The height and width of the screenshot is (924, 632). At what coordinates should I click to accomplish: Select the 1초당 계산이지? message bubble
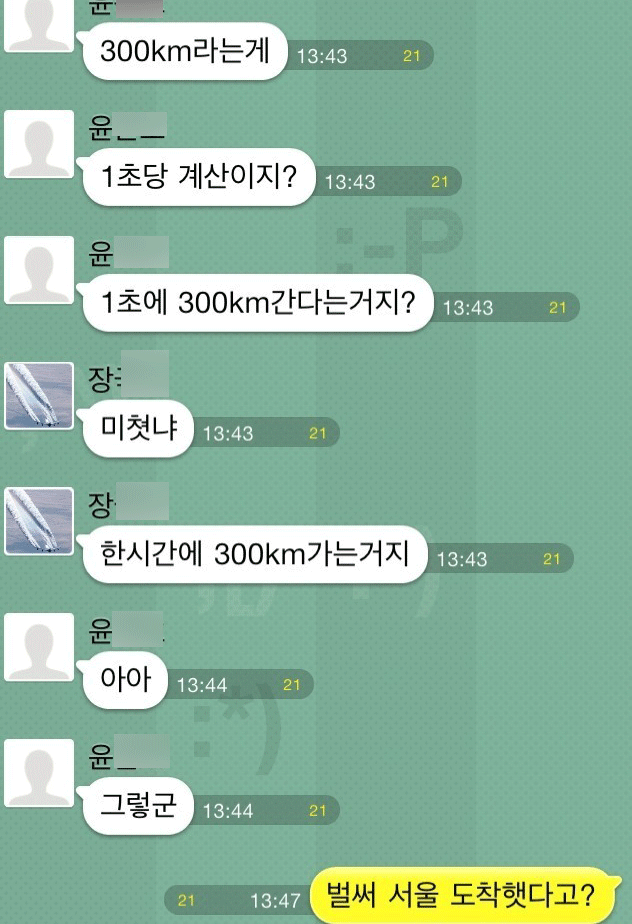199,177
